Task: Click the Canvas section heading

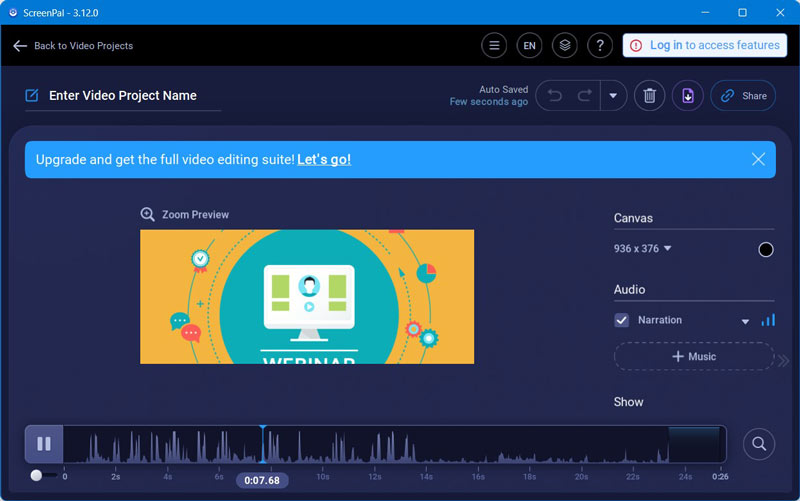Action: coord(633,218)
